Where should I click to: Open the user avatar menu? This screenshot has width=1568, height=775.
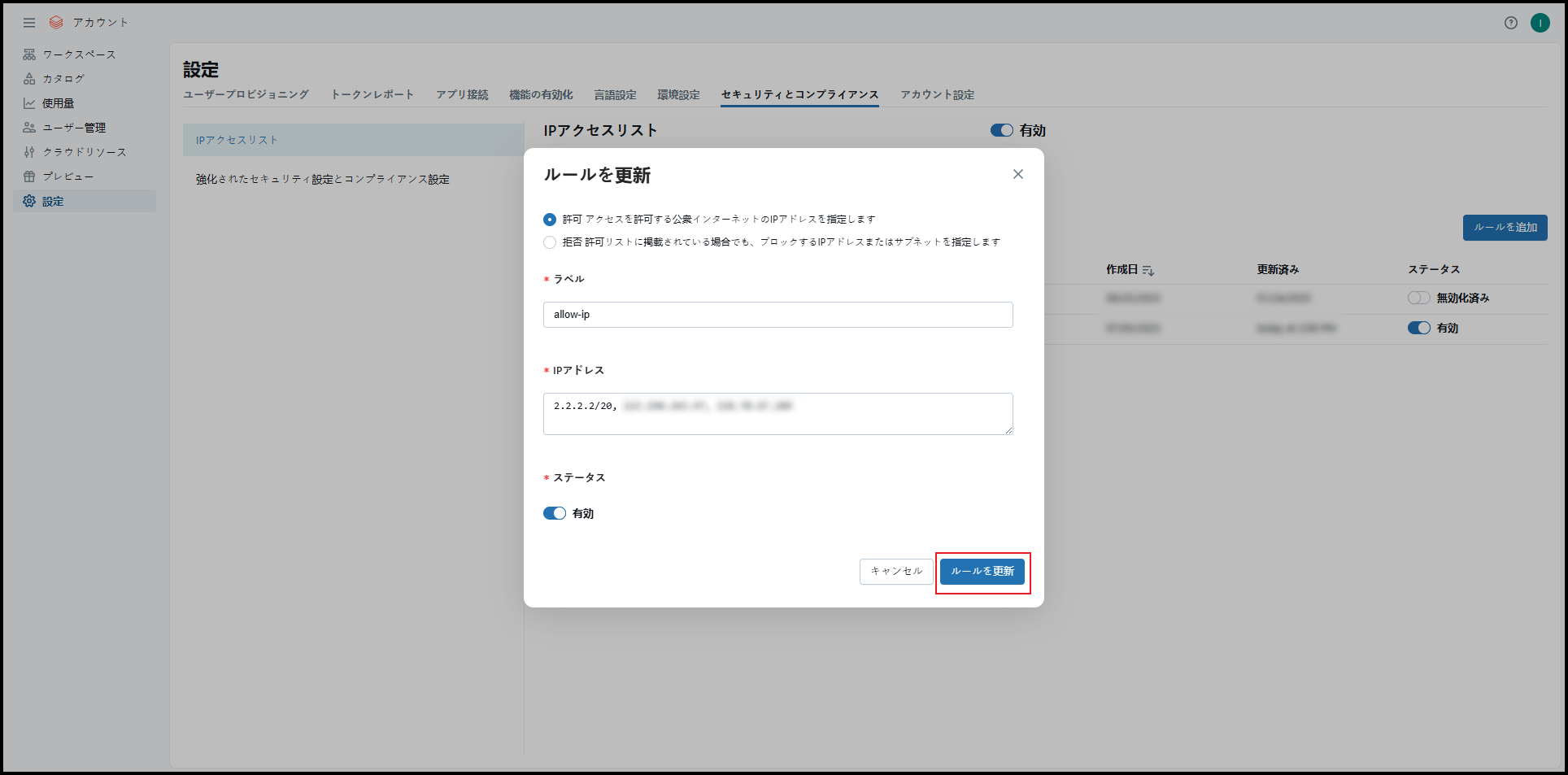(x=1540, y=23)
